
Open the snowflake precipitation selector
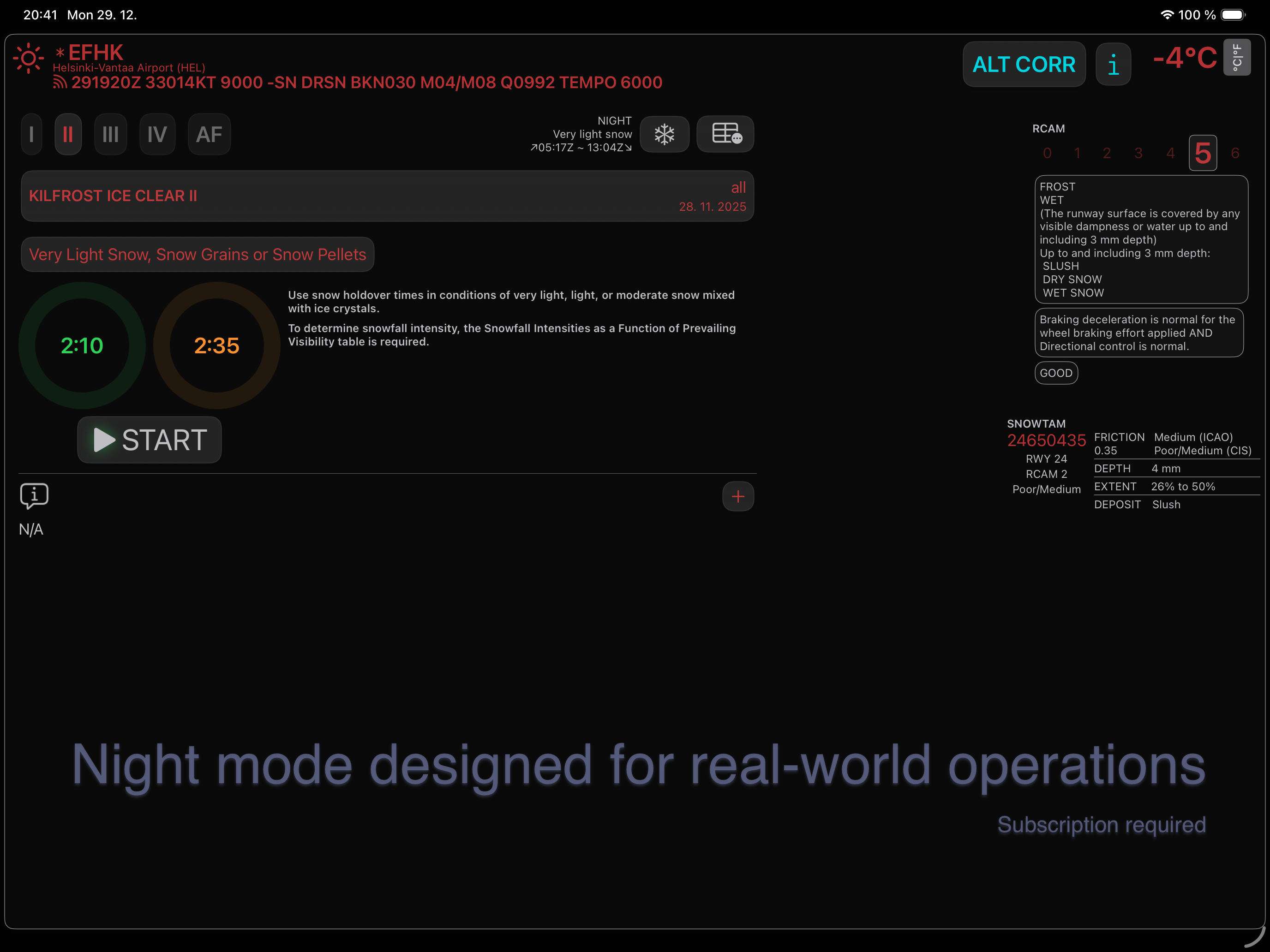point(664,134)
